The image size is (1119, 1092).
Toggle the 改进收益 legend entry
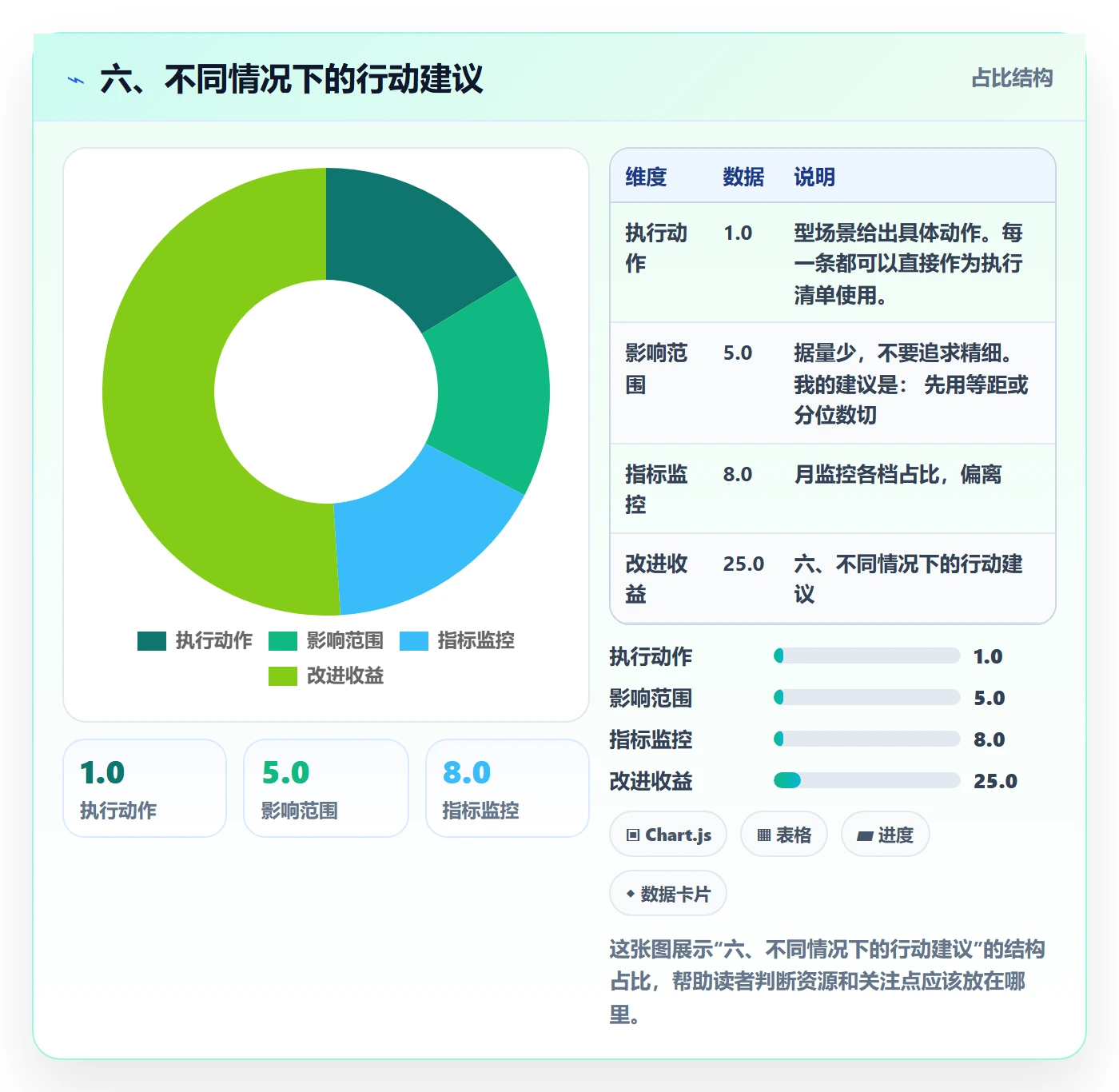click(326, 676)
